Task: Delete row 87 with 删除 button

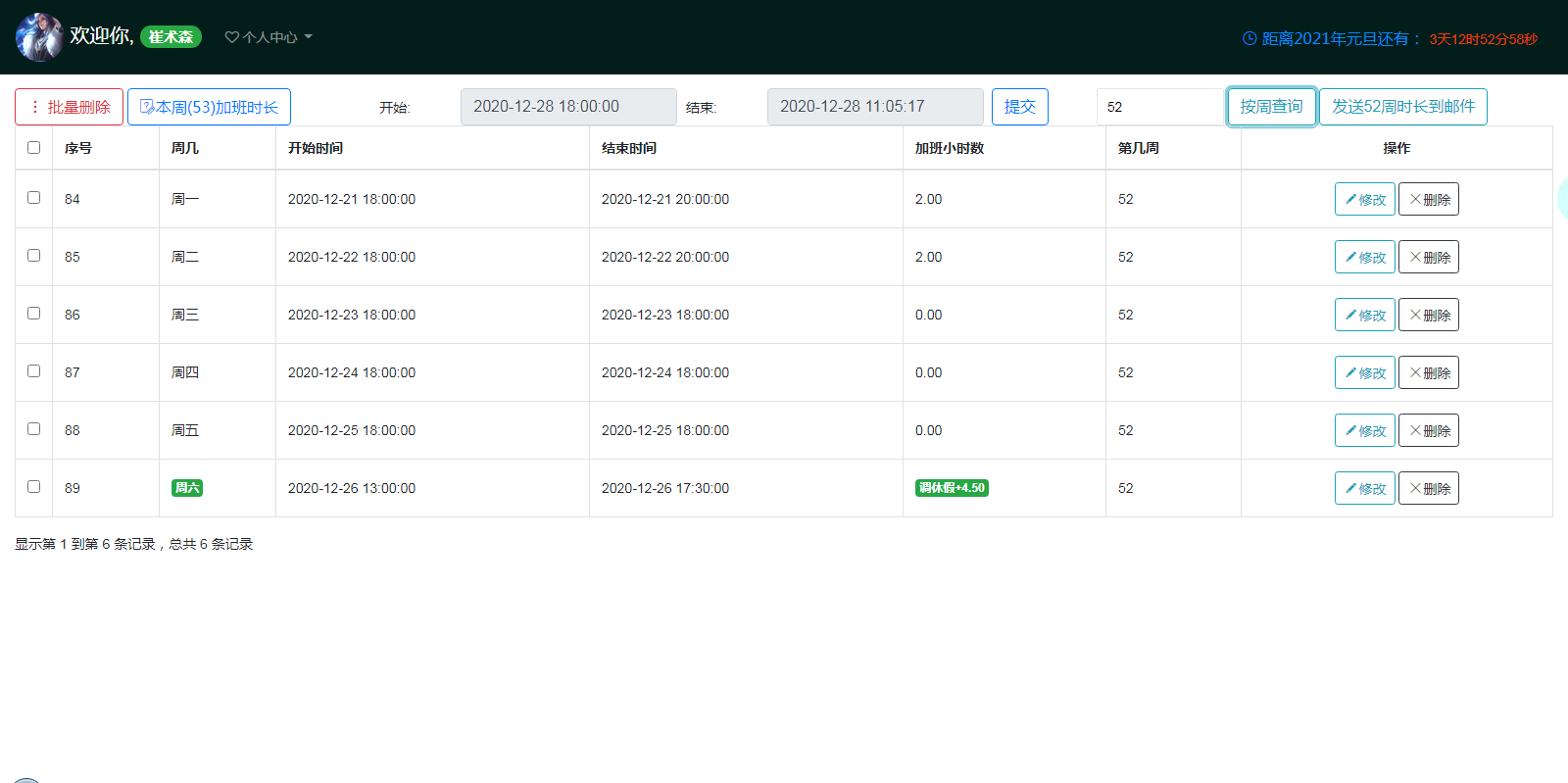Action: click(x=1429, y=372)
